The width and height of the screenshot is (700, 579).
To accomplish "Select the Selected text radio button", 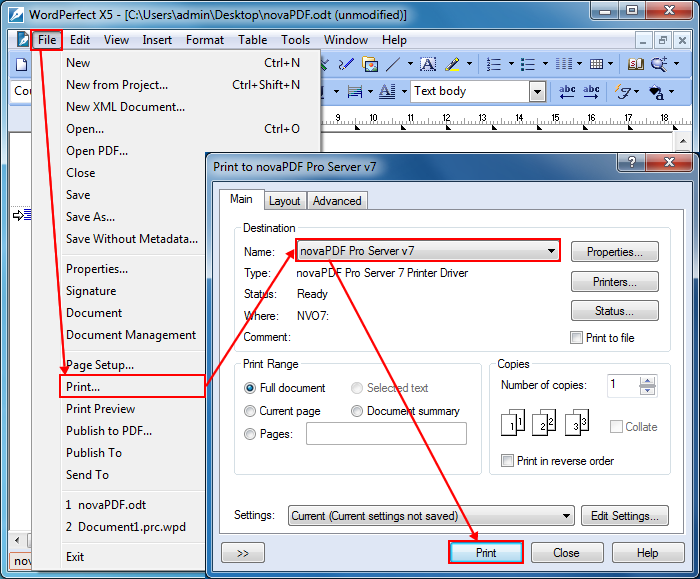I will click(x=357, y=387).
